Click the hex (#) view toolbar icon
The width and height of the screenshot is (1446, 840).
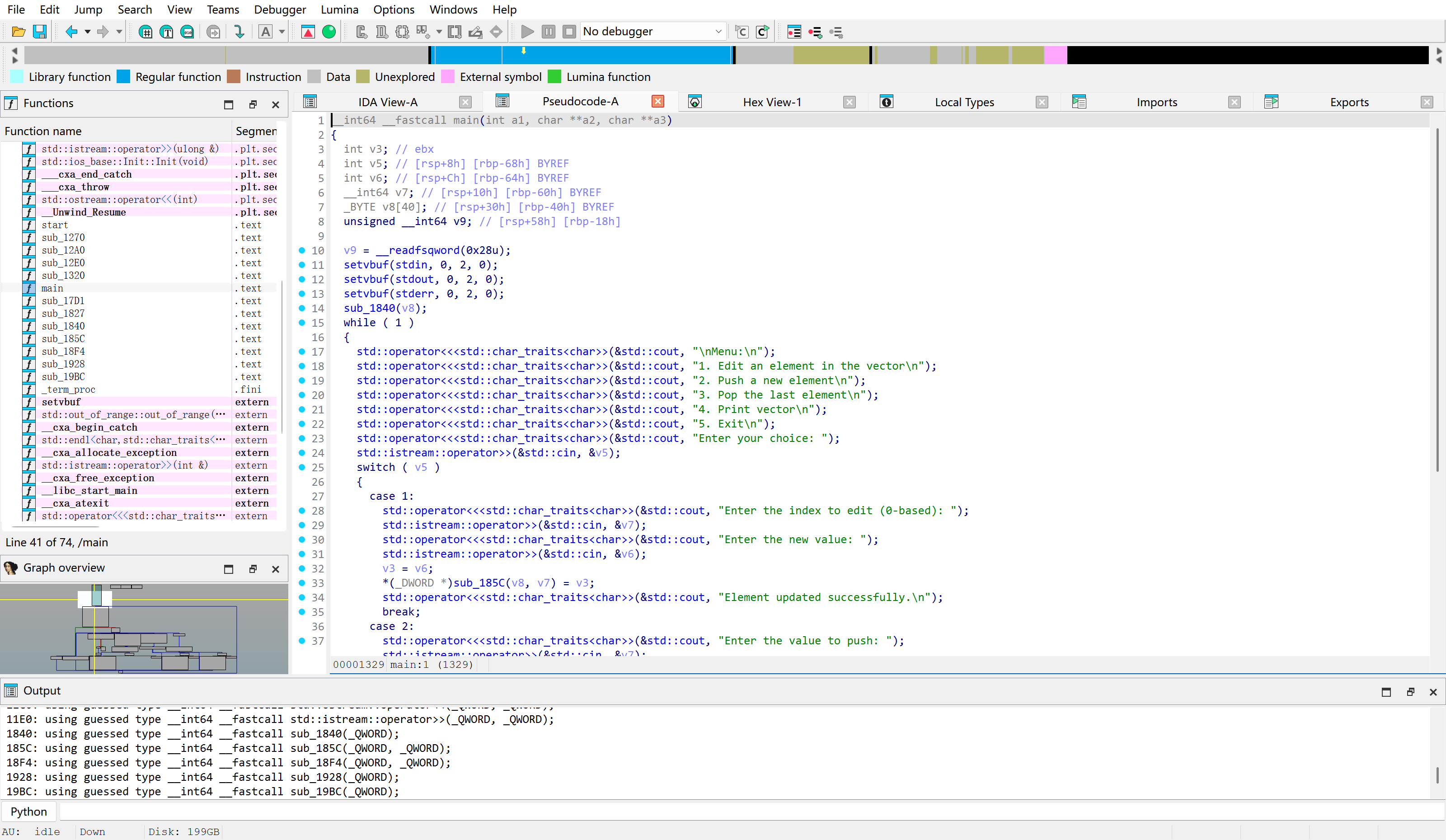(x=146, y=32)
